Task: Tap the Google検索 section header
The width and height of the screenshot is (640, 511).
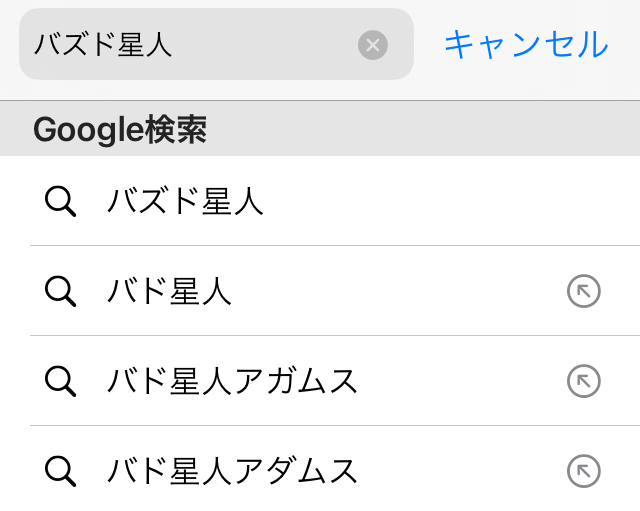Action: pyautogui.click(x=120, y=130)
